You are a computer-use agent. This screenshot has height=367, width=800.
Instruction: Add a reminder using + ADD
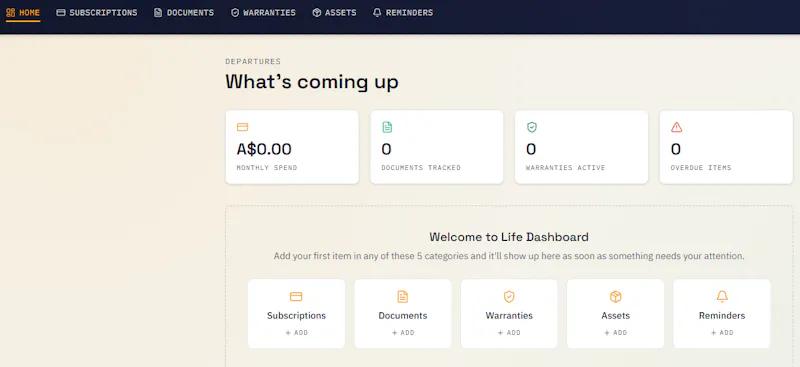tap(722, 333)
